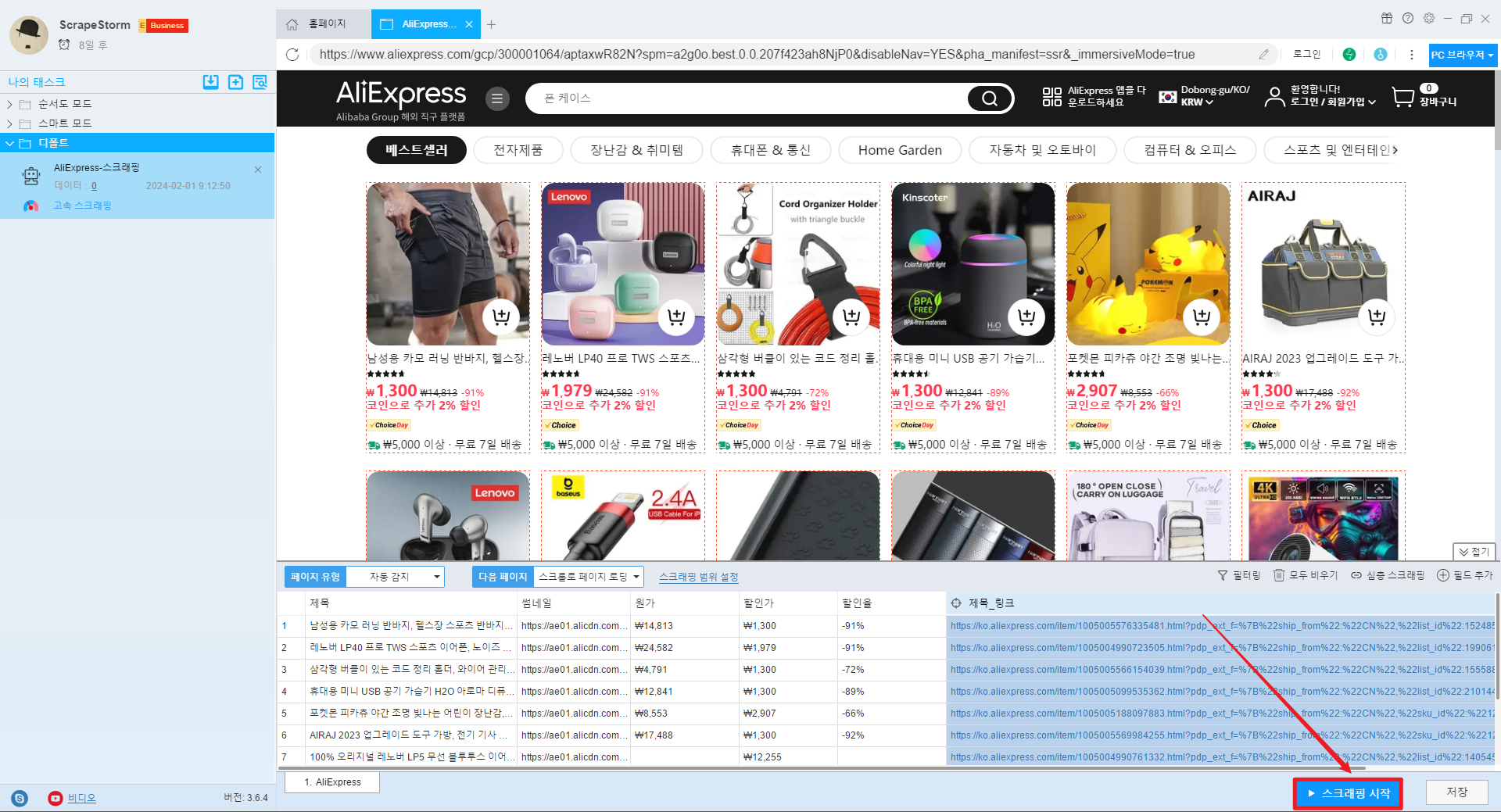The height and width of the screenshot is (812, 1501).
Task: Expand the 로그인 / 회원가입 dropdown
Action: [x=1333, y=102]
